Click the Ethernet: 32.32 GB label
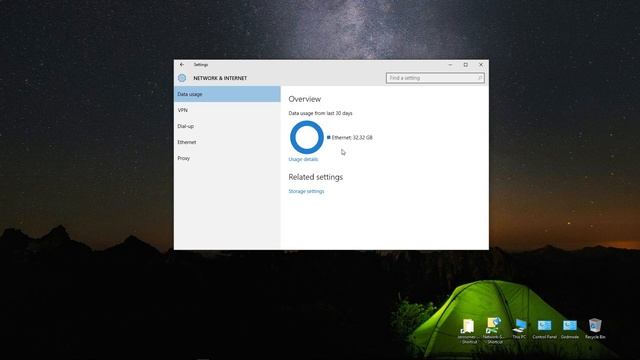640x360 pixels. (352, 138)
